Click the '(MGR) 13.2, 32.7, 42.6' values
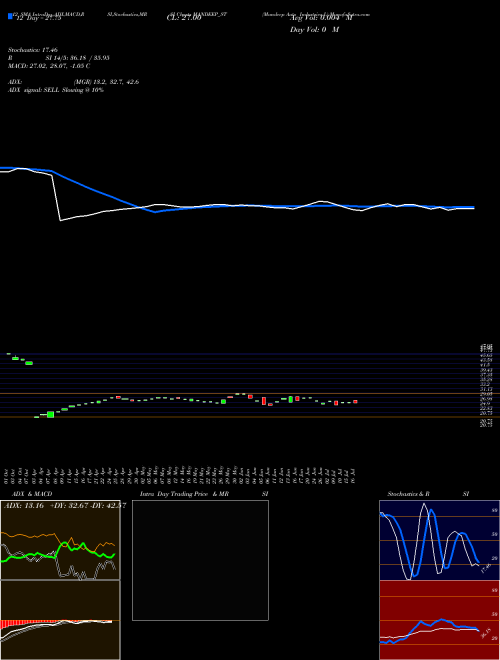The width and height of the screenshot is (500, 660). point(106,82)
